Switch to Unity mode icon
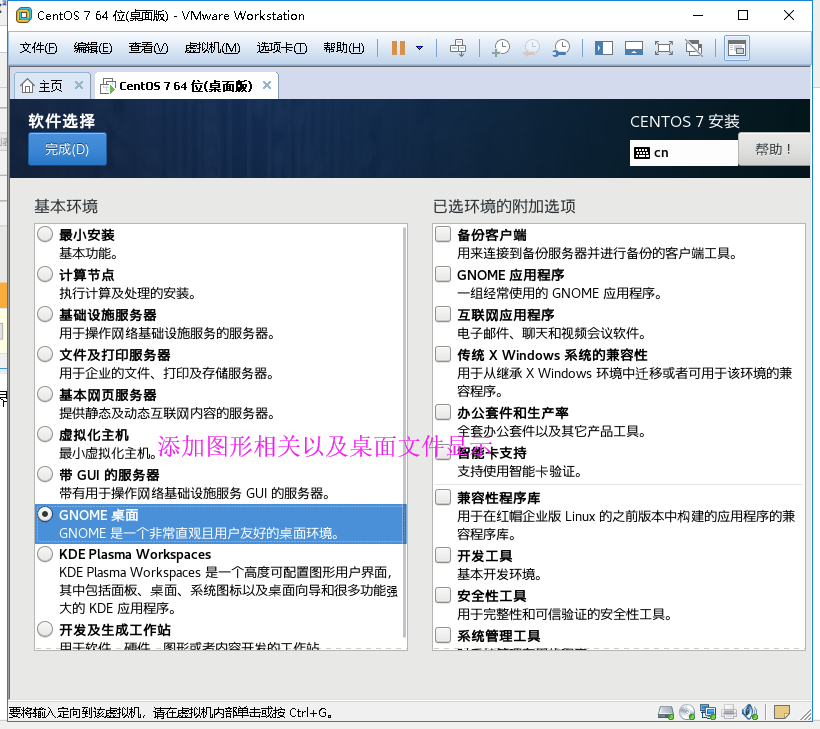Screen dimensions: 820x729 694,48
